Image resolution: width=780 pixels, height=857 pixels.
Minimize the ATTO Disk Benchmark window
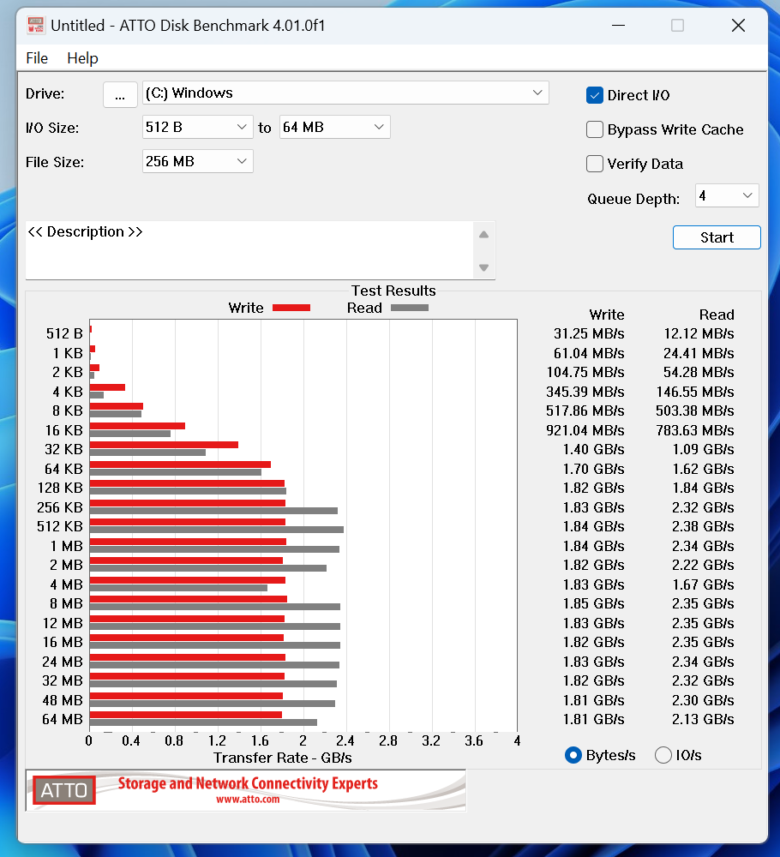(618, 25)
